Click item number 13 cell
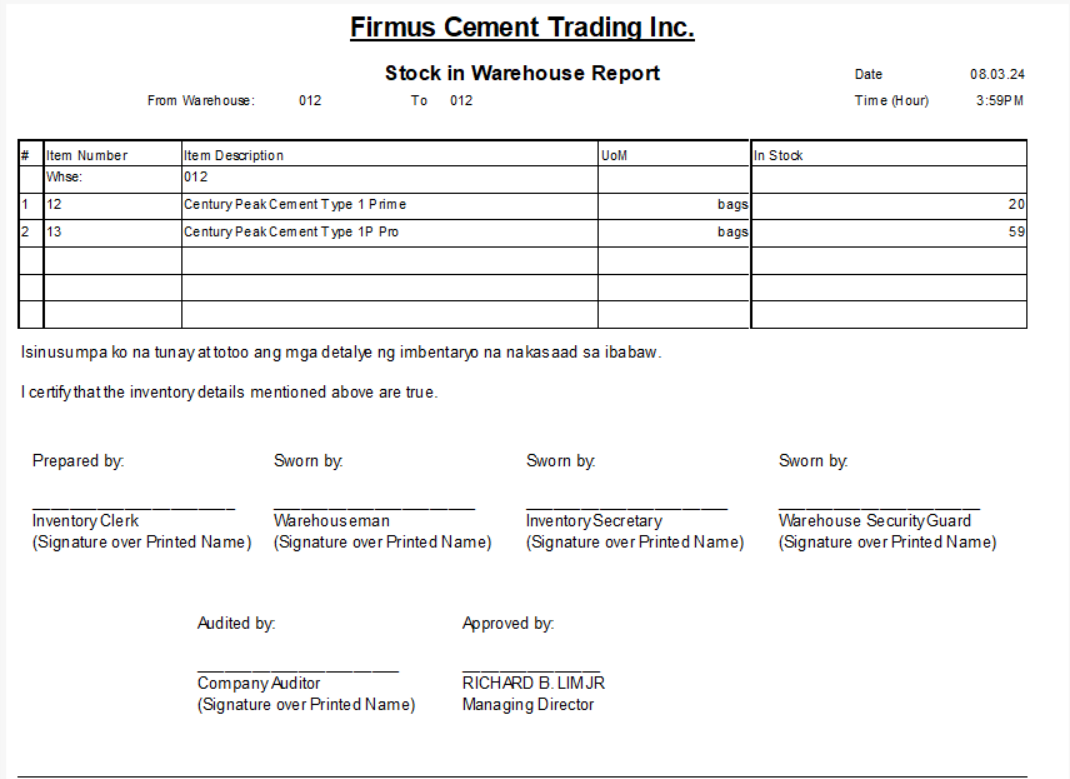Viewport: 1070px width, 779px height. [x=54, y=232]
